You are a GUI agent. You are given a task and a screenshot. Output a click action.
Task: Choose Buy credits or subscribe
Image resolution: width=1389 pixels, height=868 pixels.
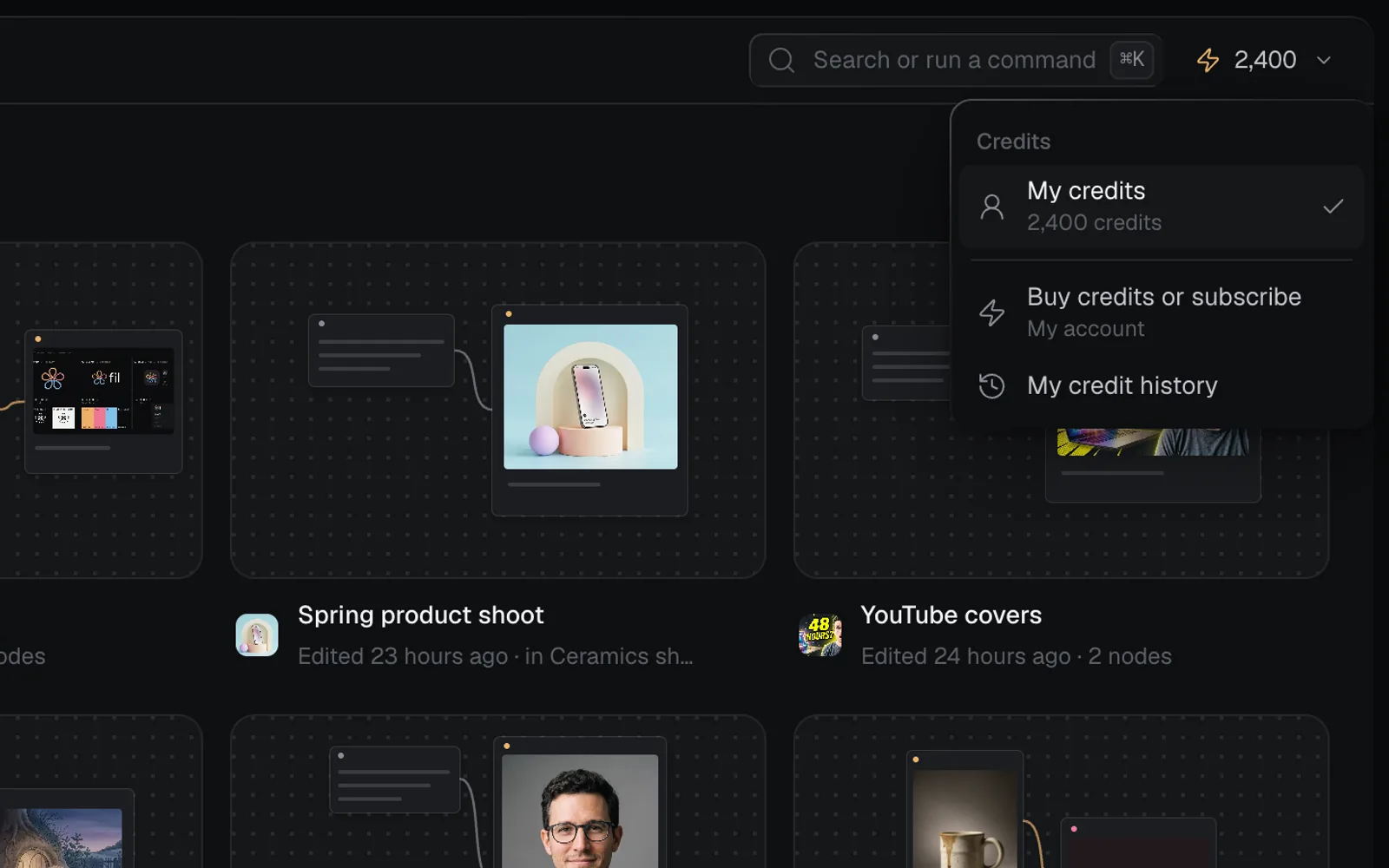[1162, 312]
